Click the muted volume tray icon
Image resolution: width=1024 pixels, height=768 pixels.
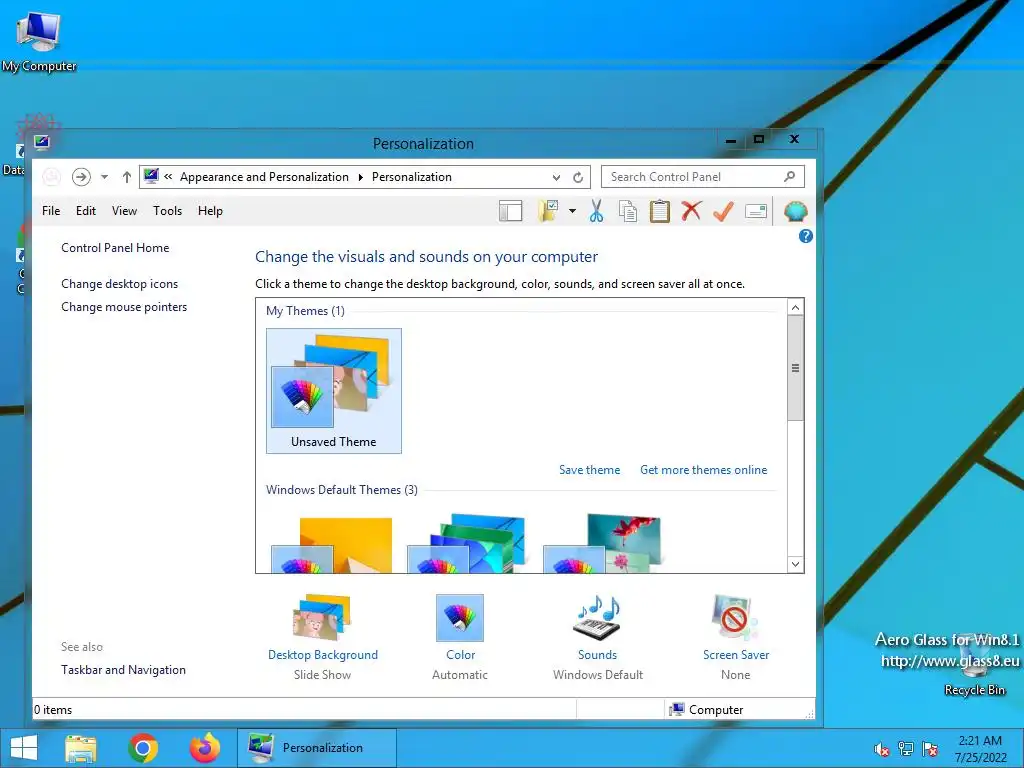[882, 749]
